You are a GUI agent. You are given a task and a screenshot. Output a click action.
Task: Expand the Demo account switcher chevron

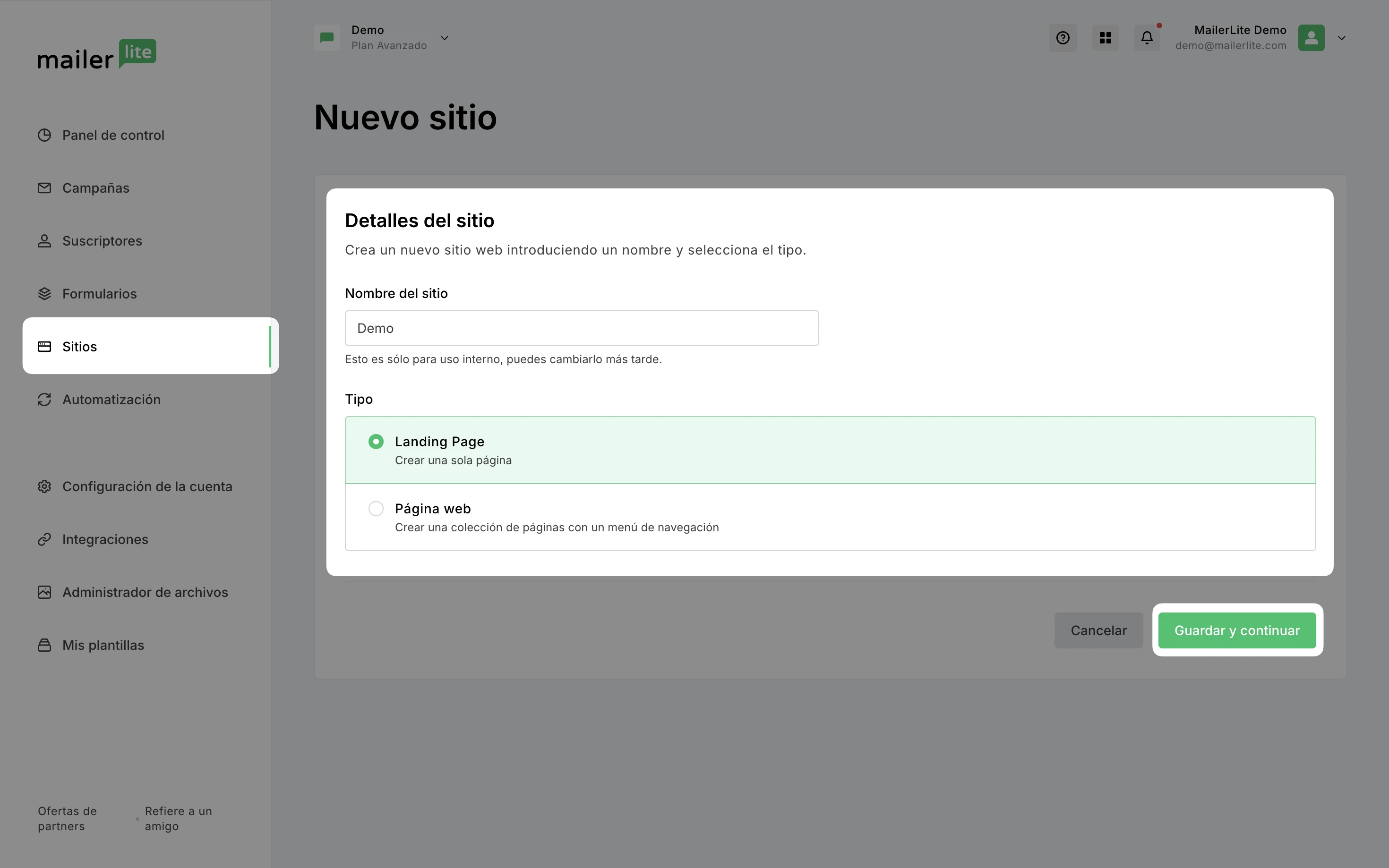click(x=445, y=38)
